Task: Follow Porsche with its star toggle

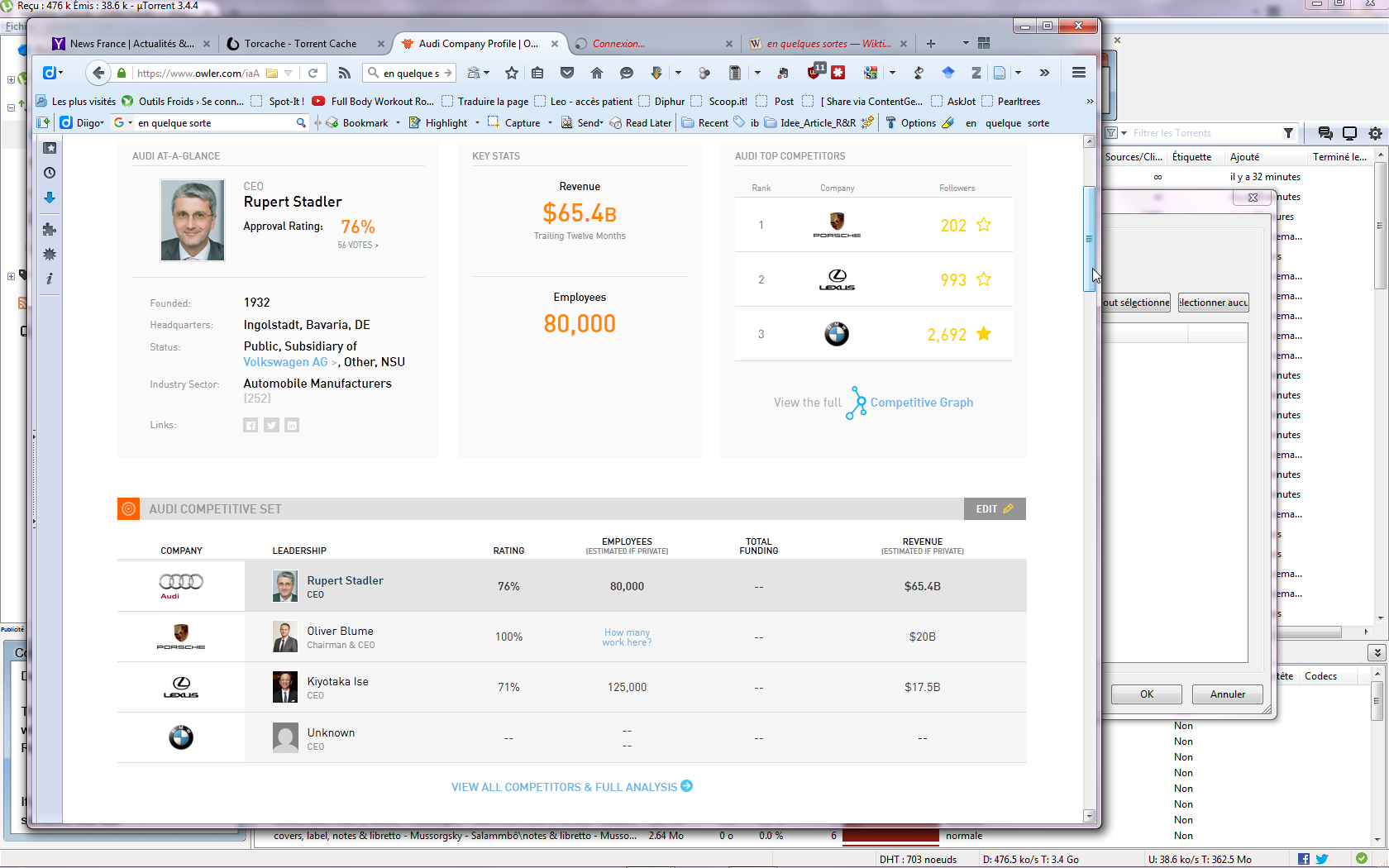Action: click(x=984, y=225)
